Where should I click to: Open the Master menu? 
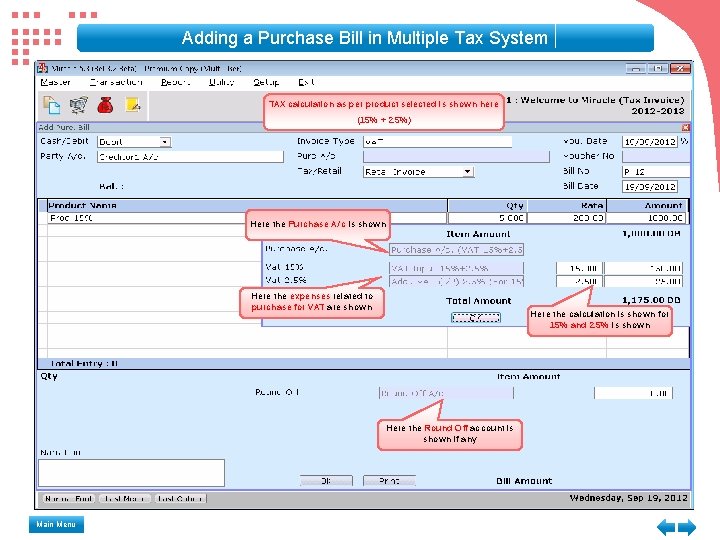pos(56,82)
